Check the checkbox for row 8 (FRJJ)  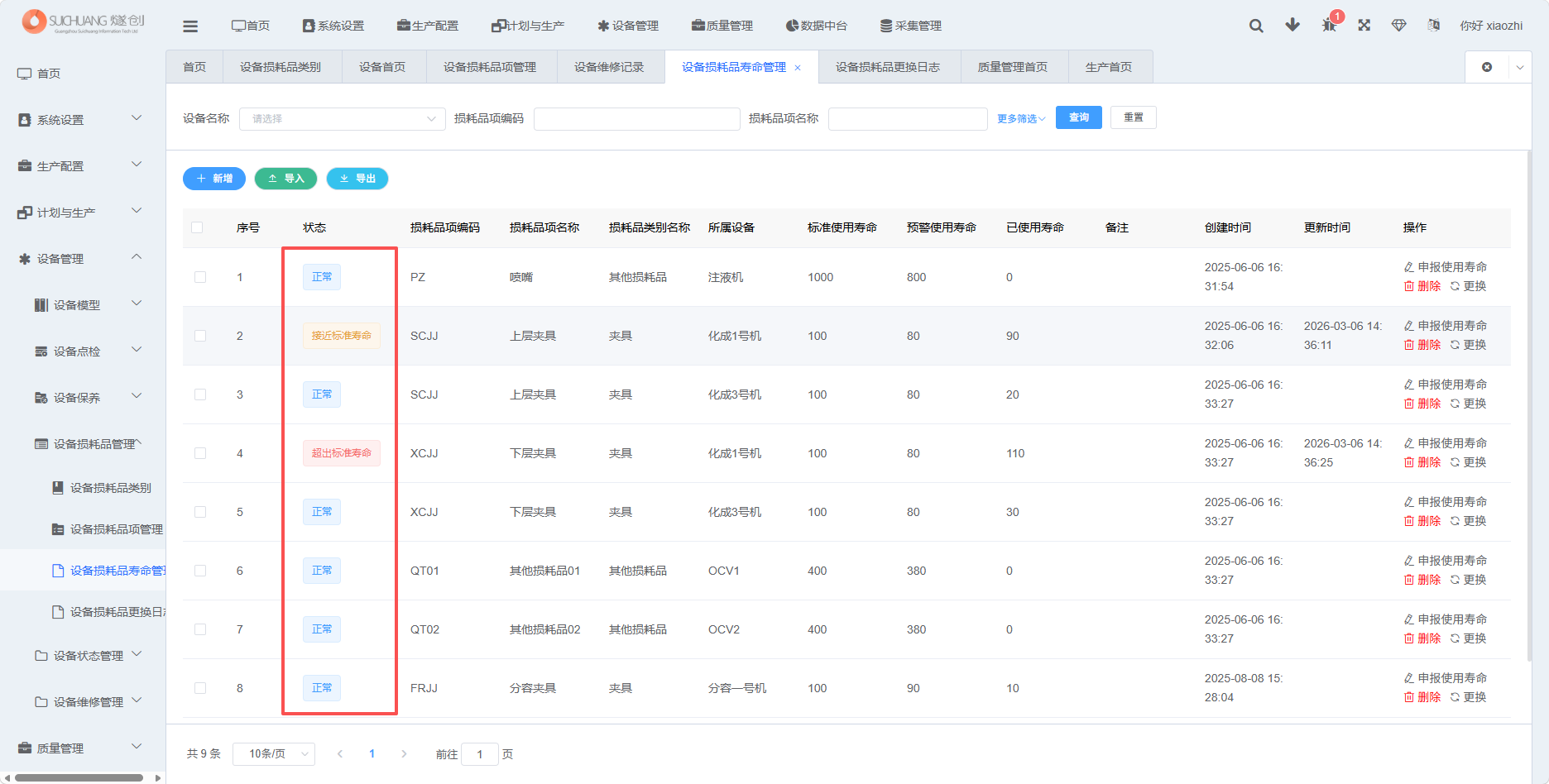pyautogui.click(x=200, y=688)
